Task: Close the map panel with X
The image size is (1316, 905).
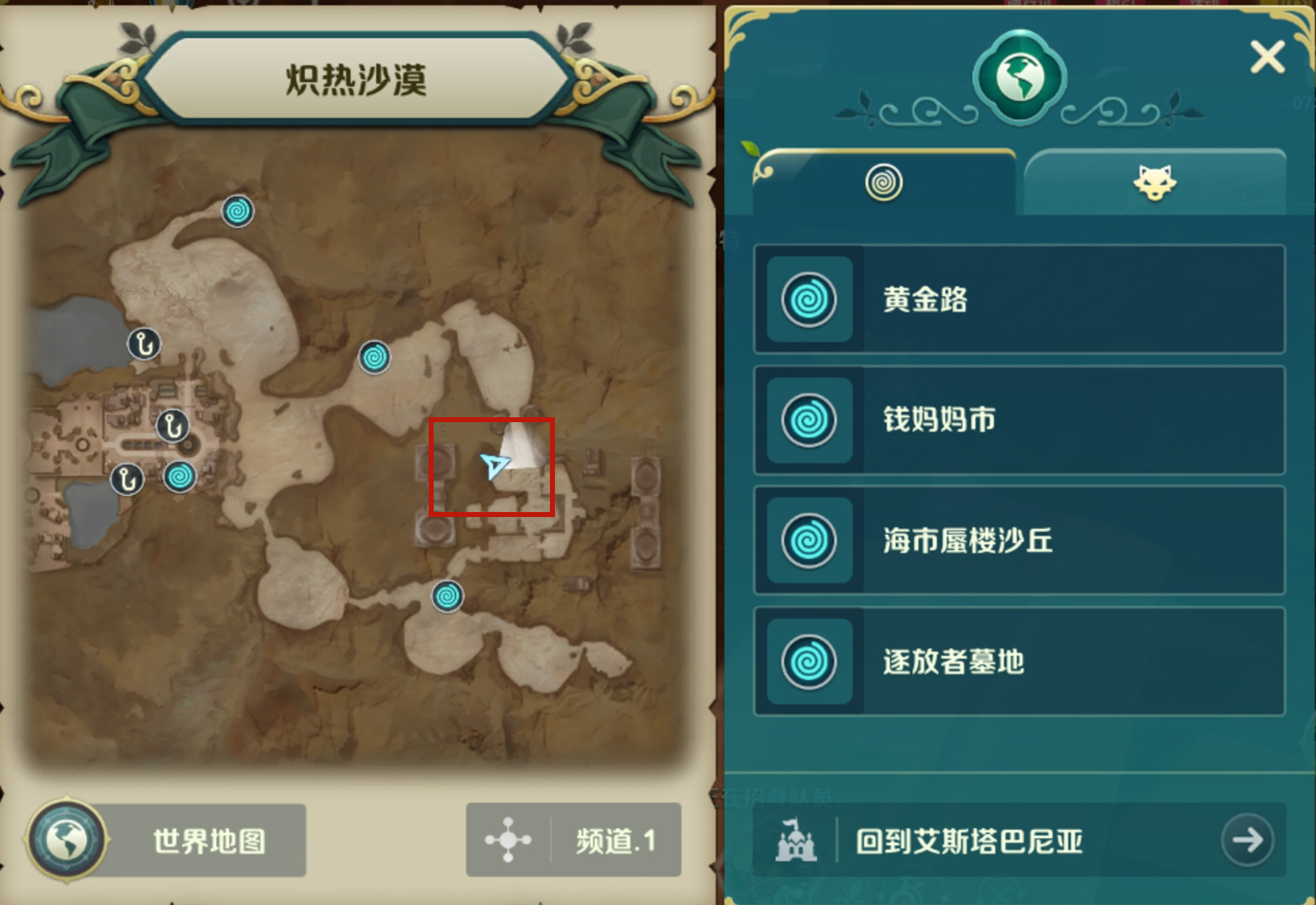Action: 1267,57
